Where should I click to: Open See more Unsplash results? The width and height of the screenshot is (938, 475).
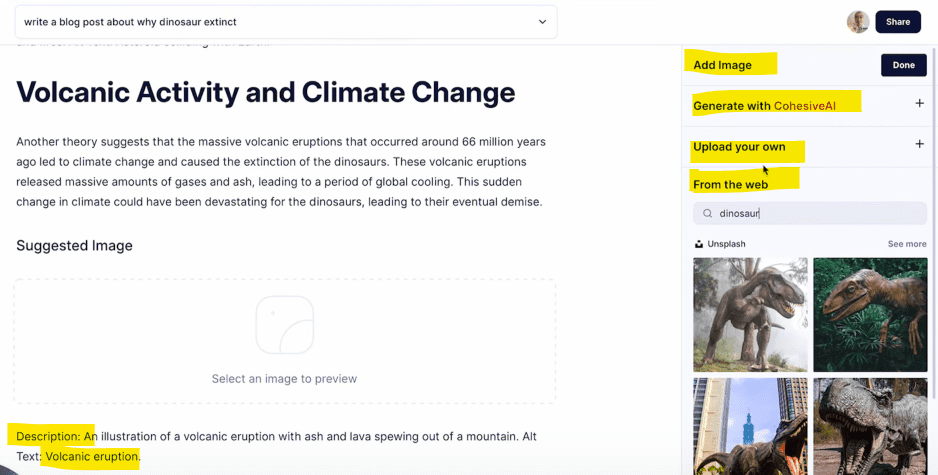point(907,244)
